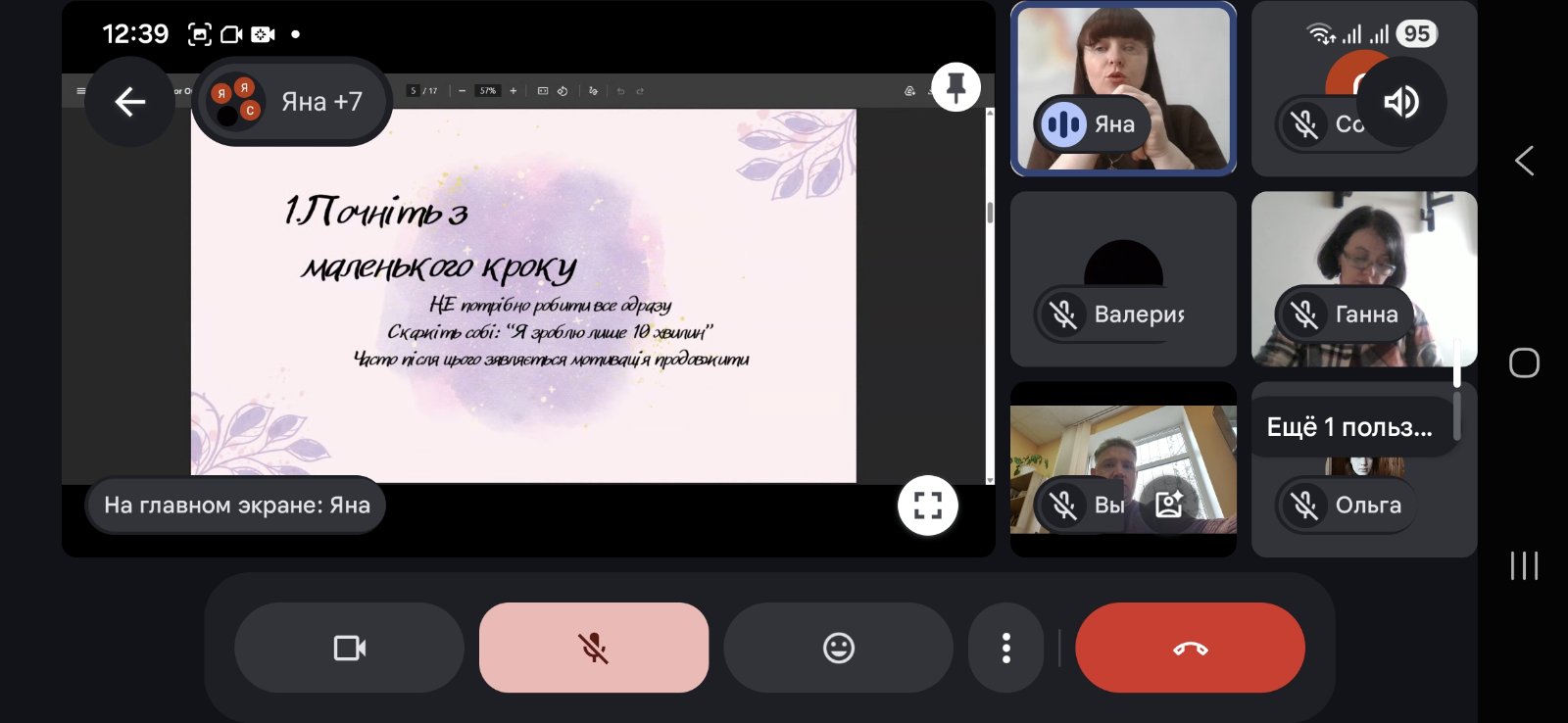Show hidden 'Ещё 1 польз...' participant
Screen dimensions: 1568x723
(1348, 427)
